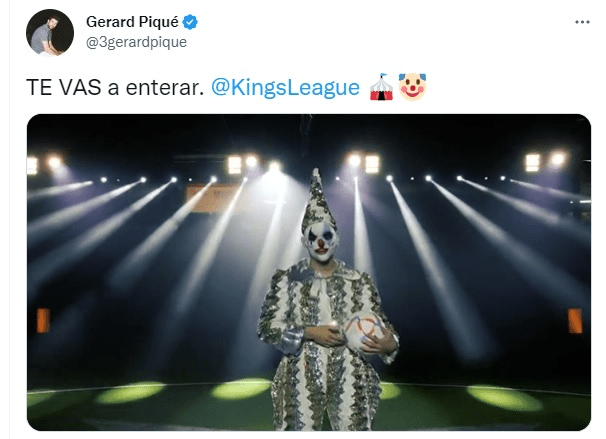Click the clown face emoji
Screen dimensions: 606x439
(412, 87)
